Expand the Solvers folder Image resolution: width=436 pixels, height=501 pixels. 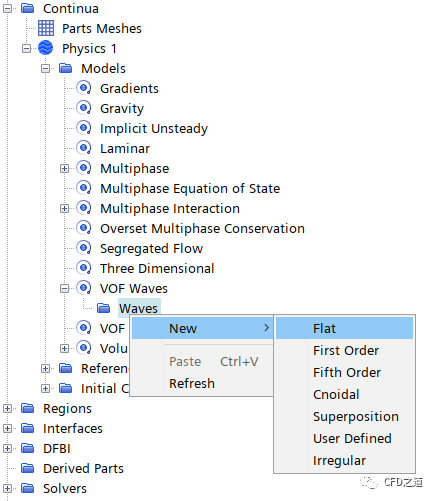pos(7,488)
